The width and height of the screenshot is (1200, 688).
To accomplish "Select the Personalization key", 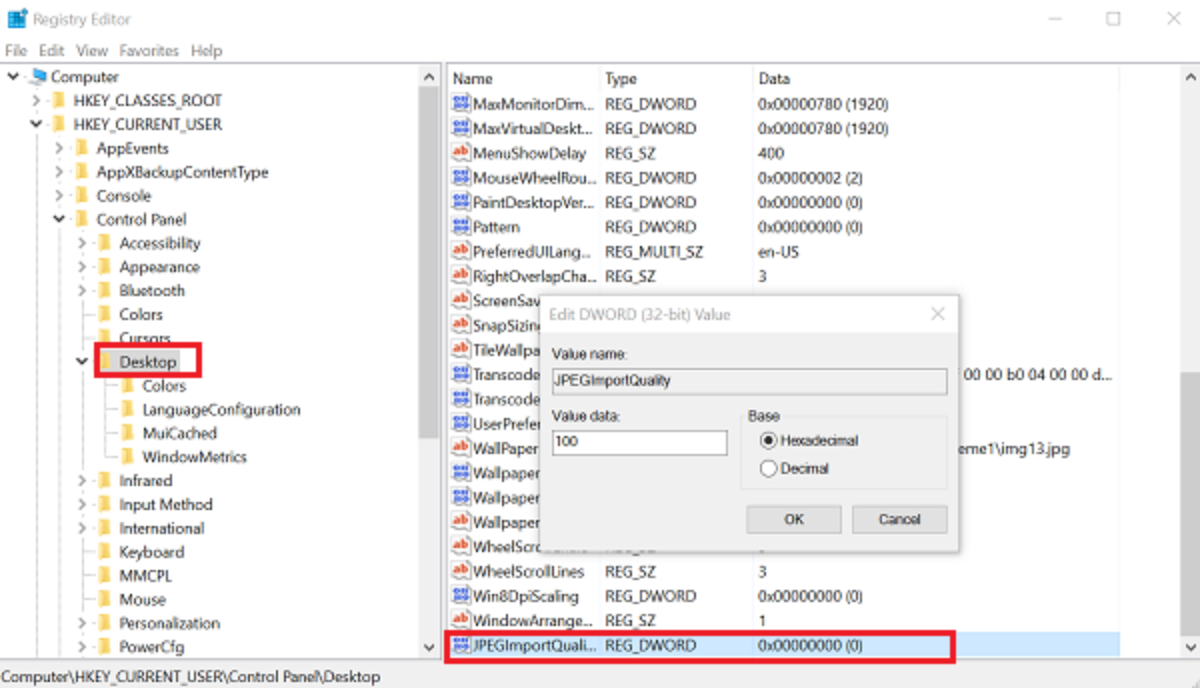I will coord(169,623).
